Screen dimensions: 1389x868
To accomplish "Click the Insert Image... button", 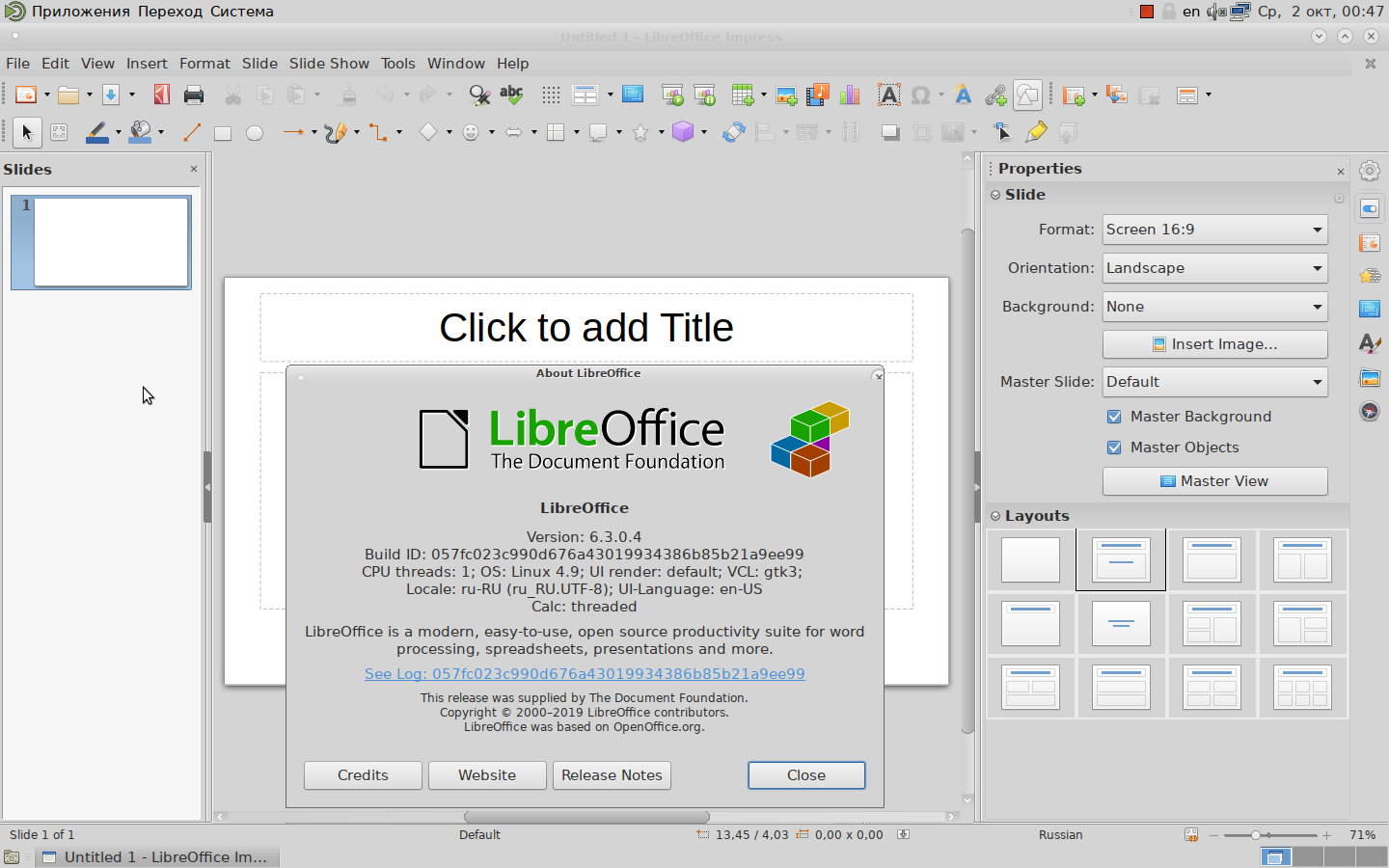I will [x=1215, y=344].
